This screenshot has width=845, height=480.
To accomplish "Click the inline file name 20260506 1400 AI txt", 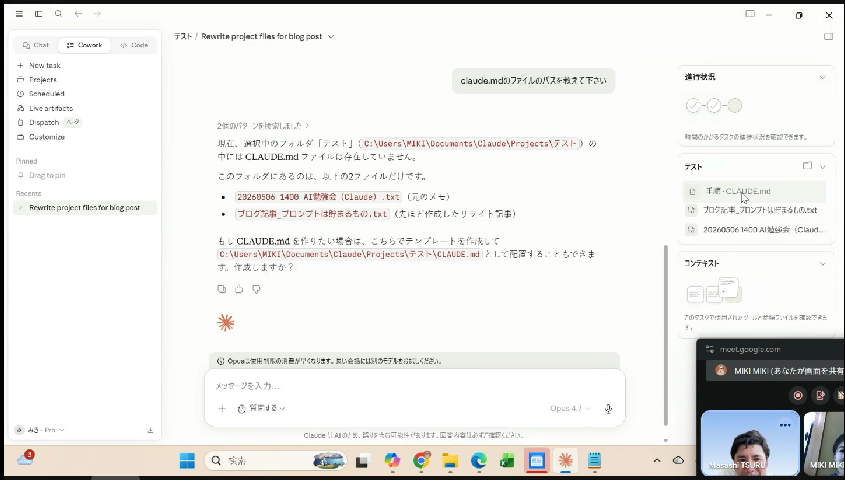I will pyautogui.click(x=318, y=197).
